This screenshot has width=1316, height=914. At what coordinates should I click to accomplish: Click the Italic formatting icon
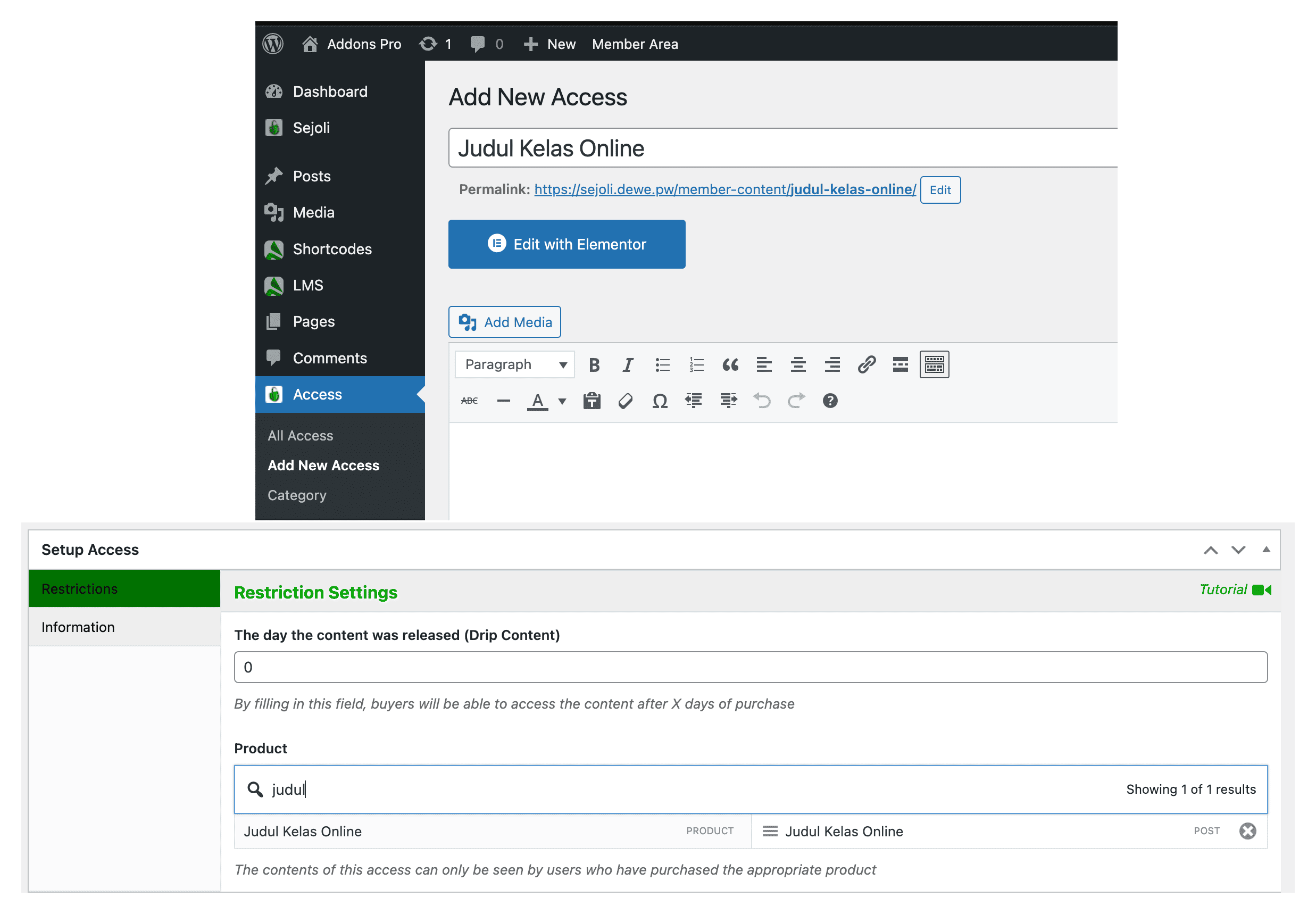628,365
